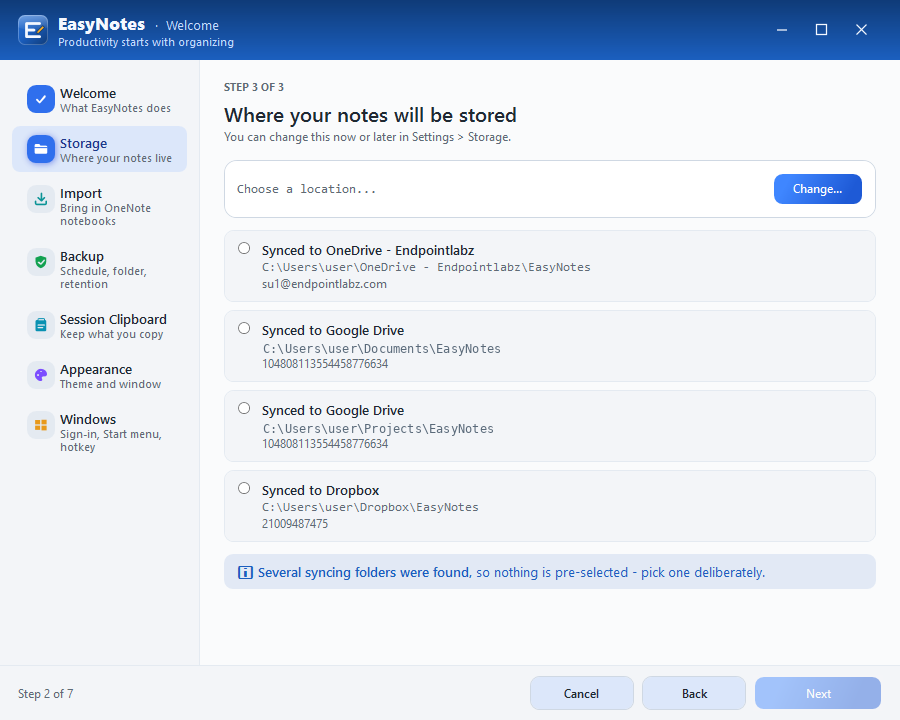The width and height of the screenshot is (900, 720).
Task: Click the info icon in the notice banner
Action: (245, 572)
